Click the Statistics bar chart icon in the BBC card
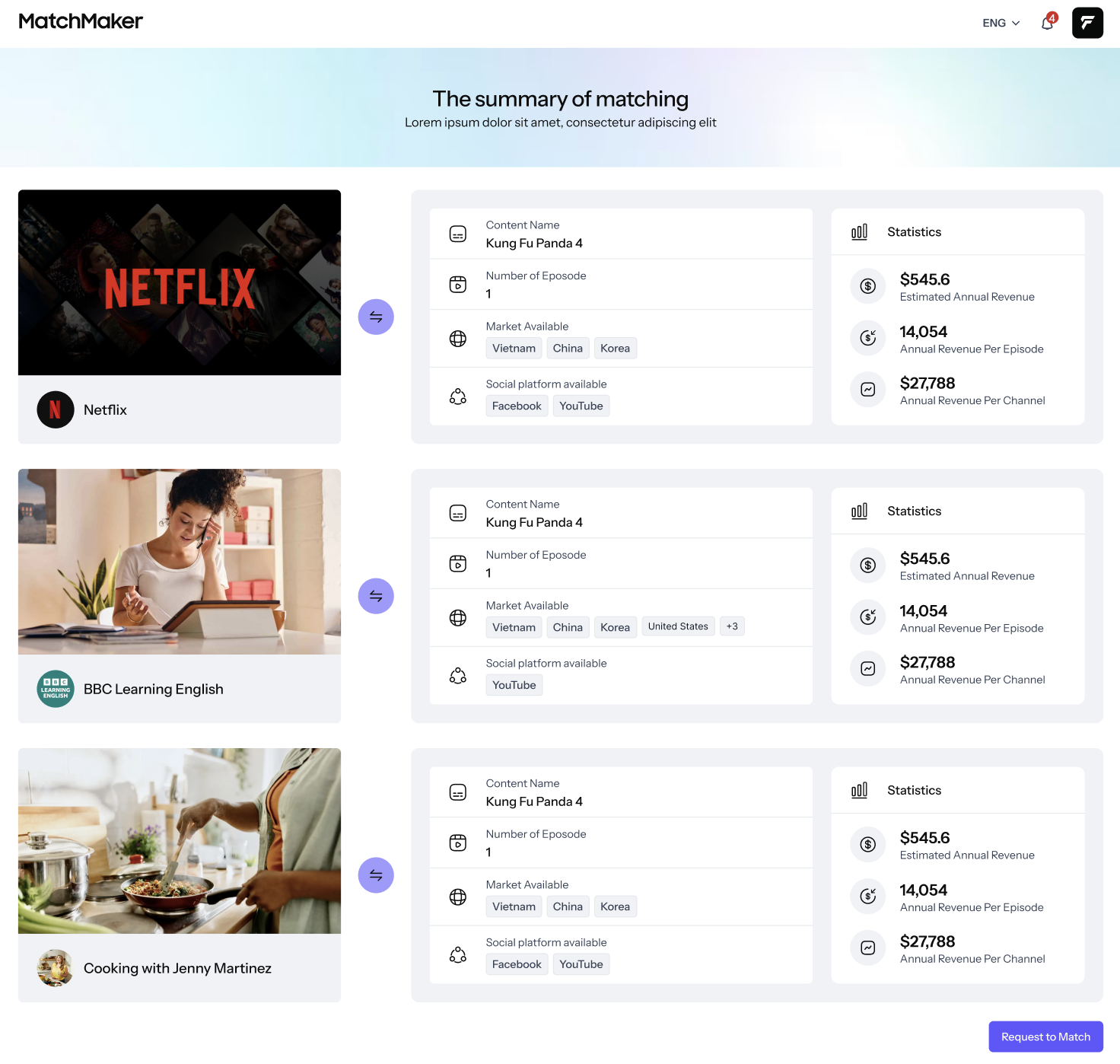The width and height of the screenshot is (1120, 1064). [x=859, y=511]
